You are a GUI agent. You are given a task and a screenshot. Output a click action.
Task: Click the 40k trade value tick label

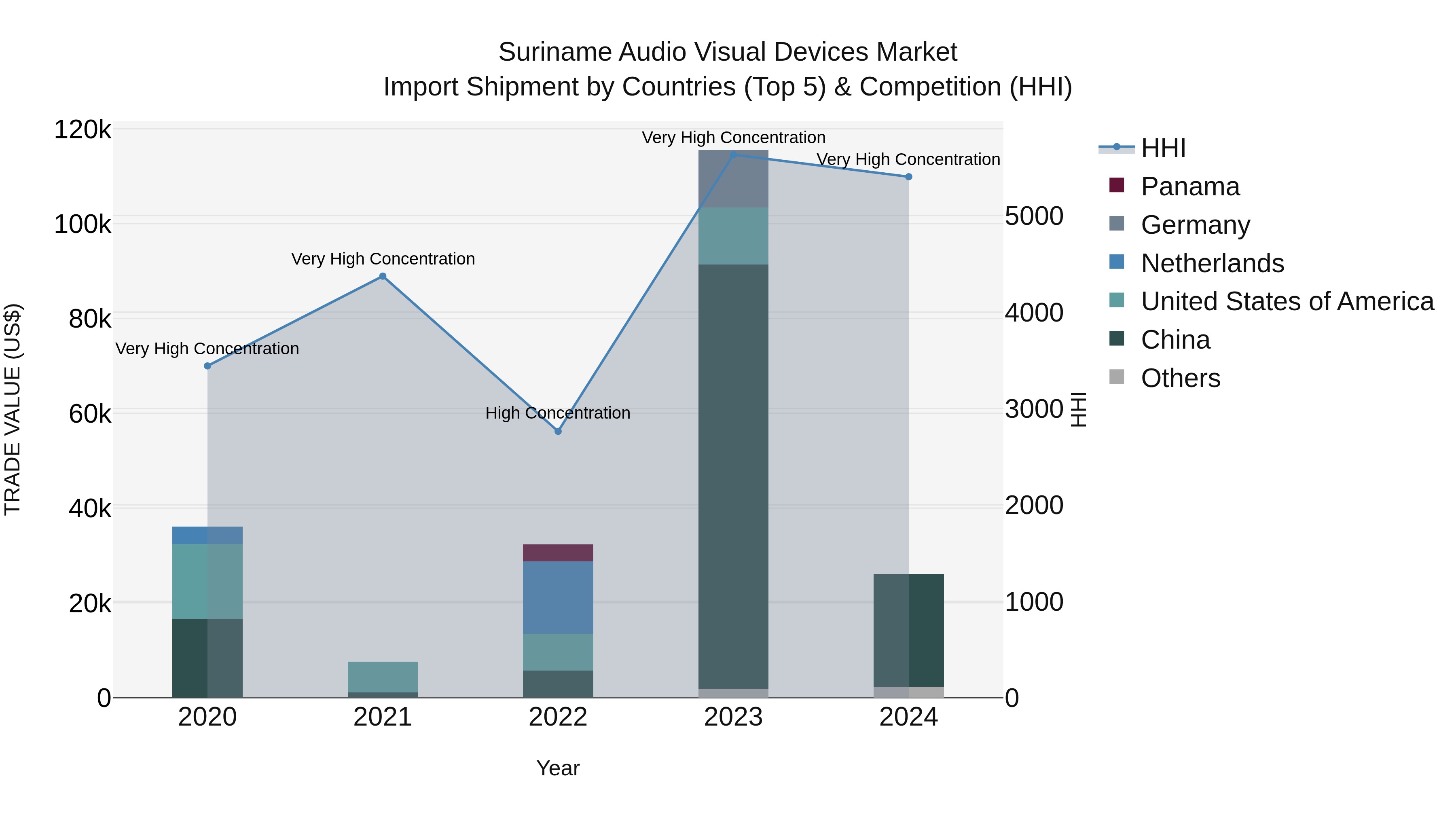click(x=91, y=509)
